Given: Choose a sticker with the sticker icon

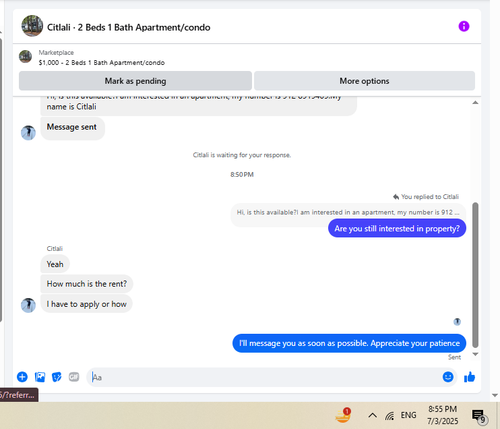Looking at the screenshot, I should click(x=57, y=377).
